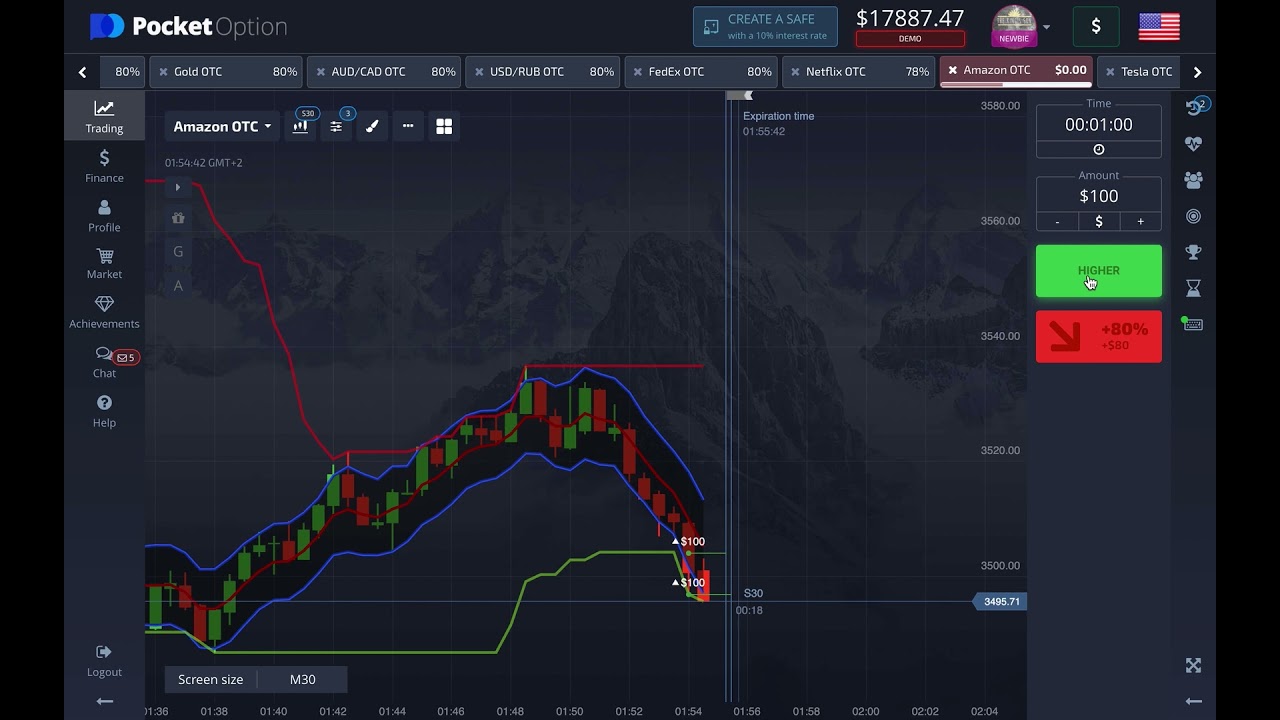Click the current price label 3495.71
This screenshot has width=1280, height=720.
click(x=1000, y=602)
